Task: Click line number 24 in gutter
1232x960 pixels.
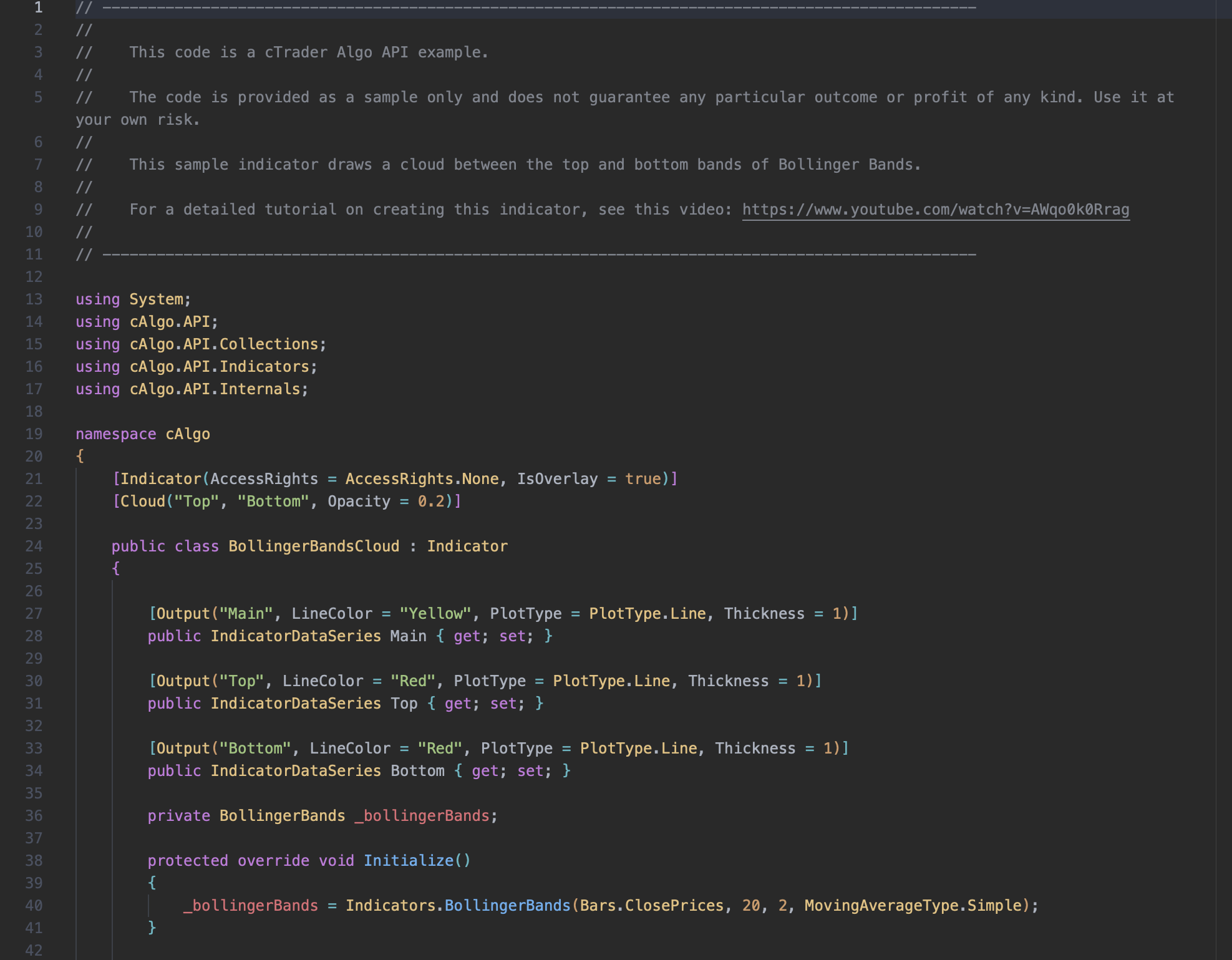Action: 34,546
